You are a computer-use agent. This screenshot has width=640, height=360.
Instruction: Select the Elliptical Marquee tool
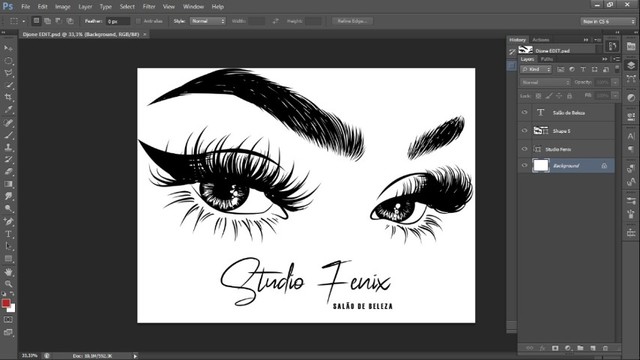pos(8,61)
